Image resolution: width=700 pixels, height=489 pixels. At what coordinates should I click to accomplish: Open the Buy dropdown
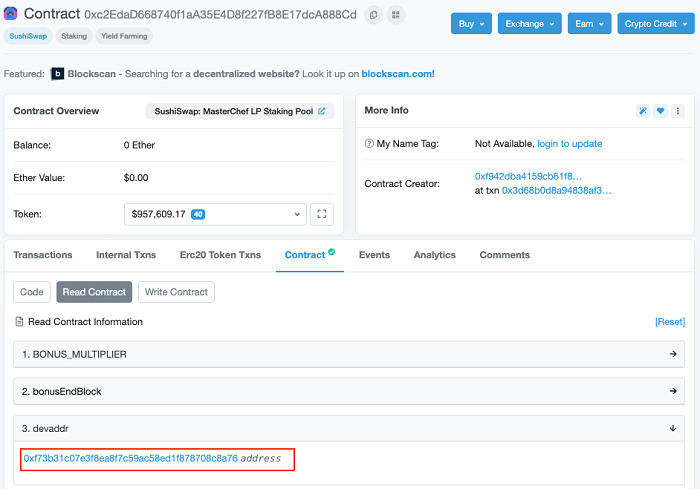tap(473, 23)
